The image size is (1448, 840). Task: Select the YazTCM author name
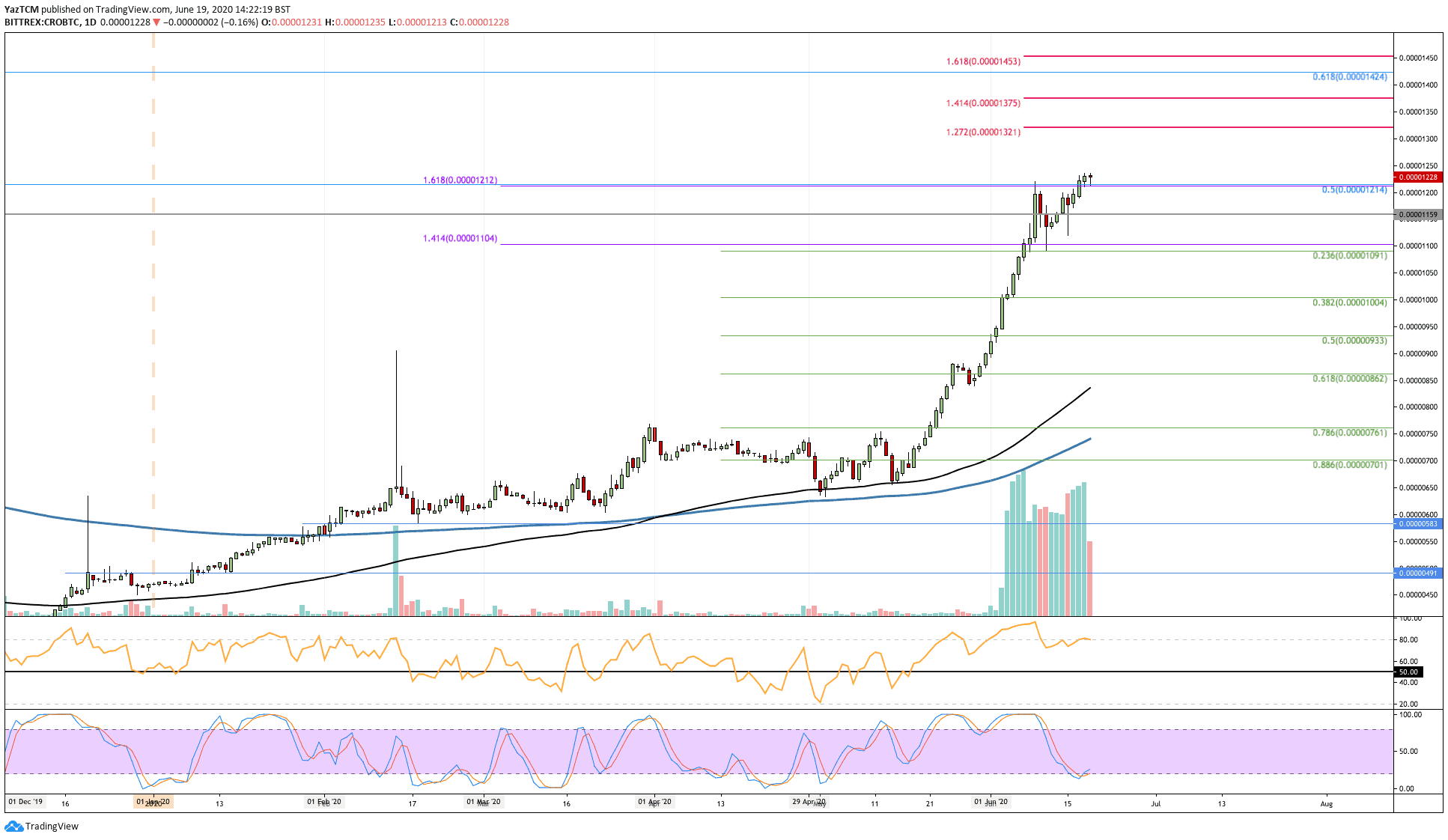tap(21, 10)
